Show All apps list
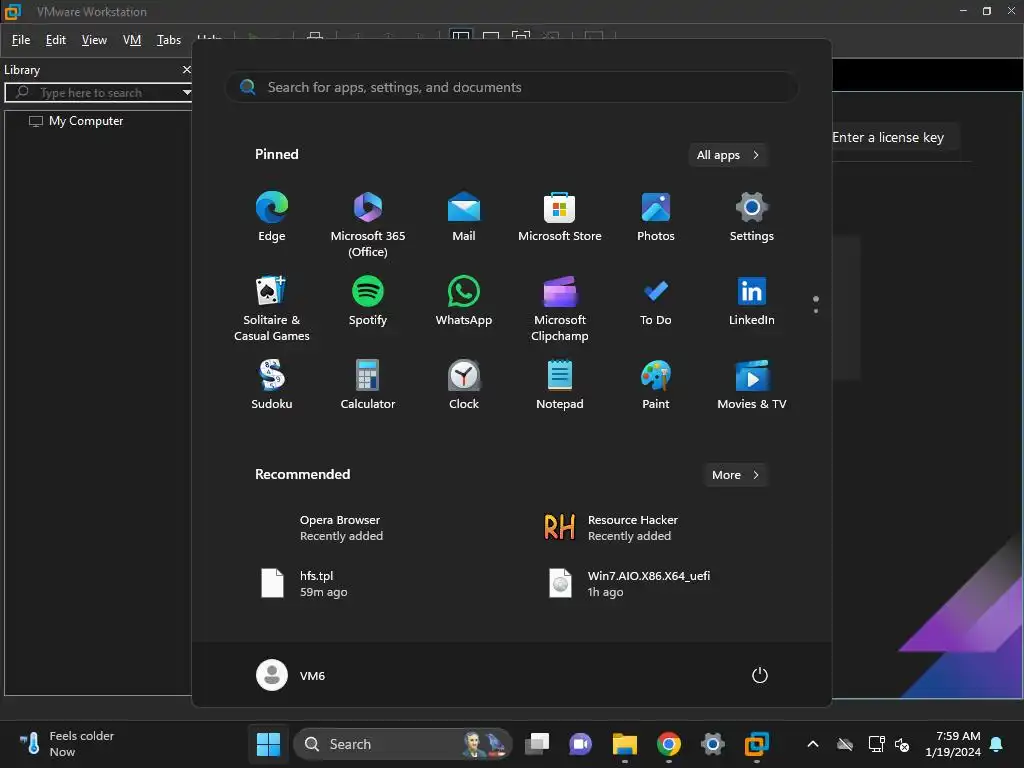The width and height of the screenshot is (1024, 768). [728, 155]
